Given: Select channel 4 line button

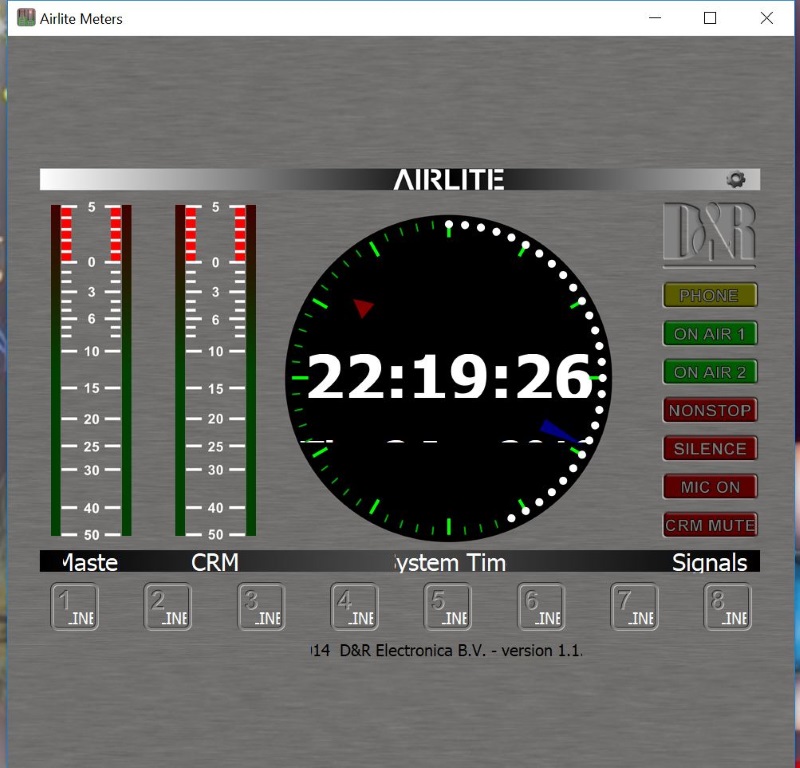Looking at the screenshot, I should click(355, 607).
